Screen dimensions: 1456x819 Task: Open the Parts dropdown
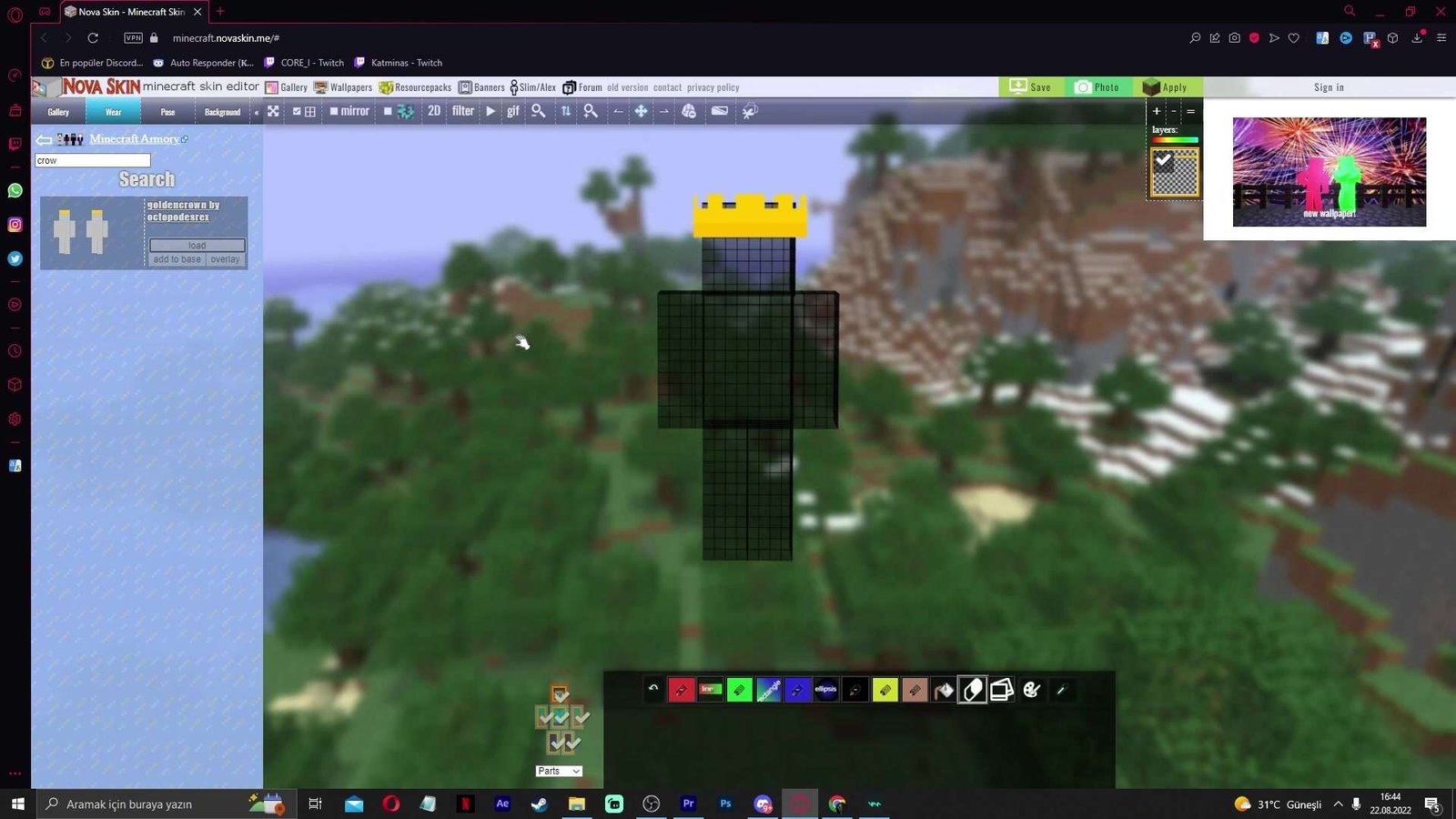[x=558, y=771]
